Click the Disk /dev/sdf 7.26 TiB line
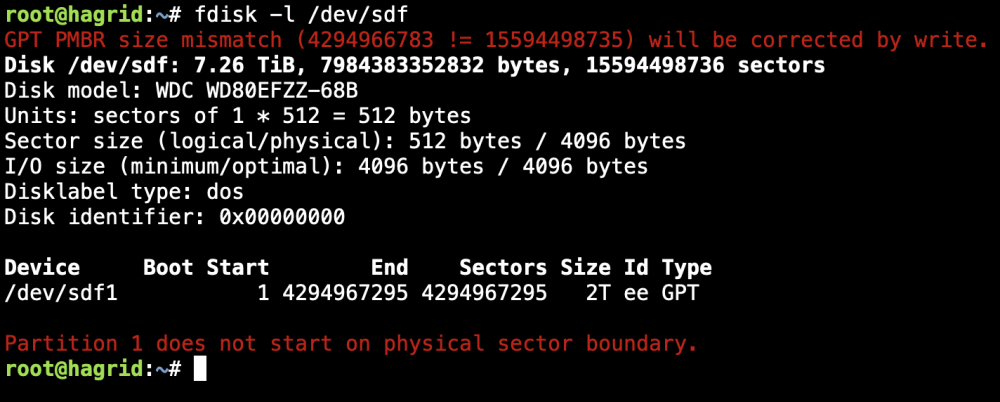The image size is (1000, 402). [415, 65]
